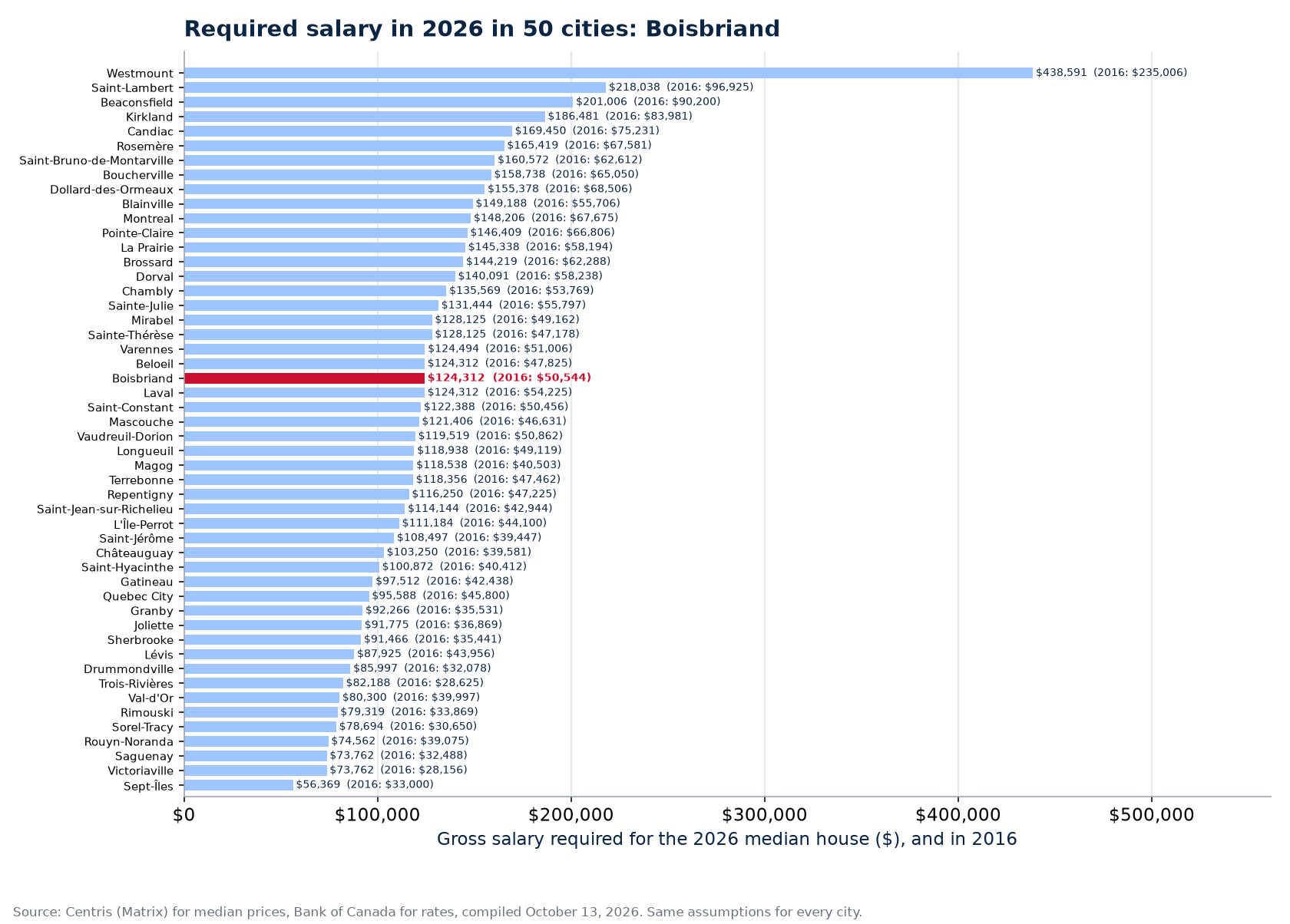The image size is (1290, 924).
Task: Click '$146,409 (2016: $66,806)' Pointe-Claire value
Action: (x=543, y=233)
